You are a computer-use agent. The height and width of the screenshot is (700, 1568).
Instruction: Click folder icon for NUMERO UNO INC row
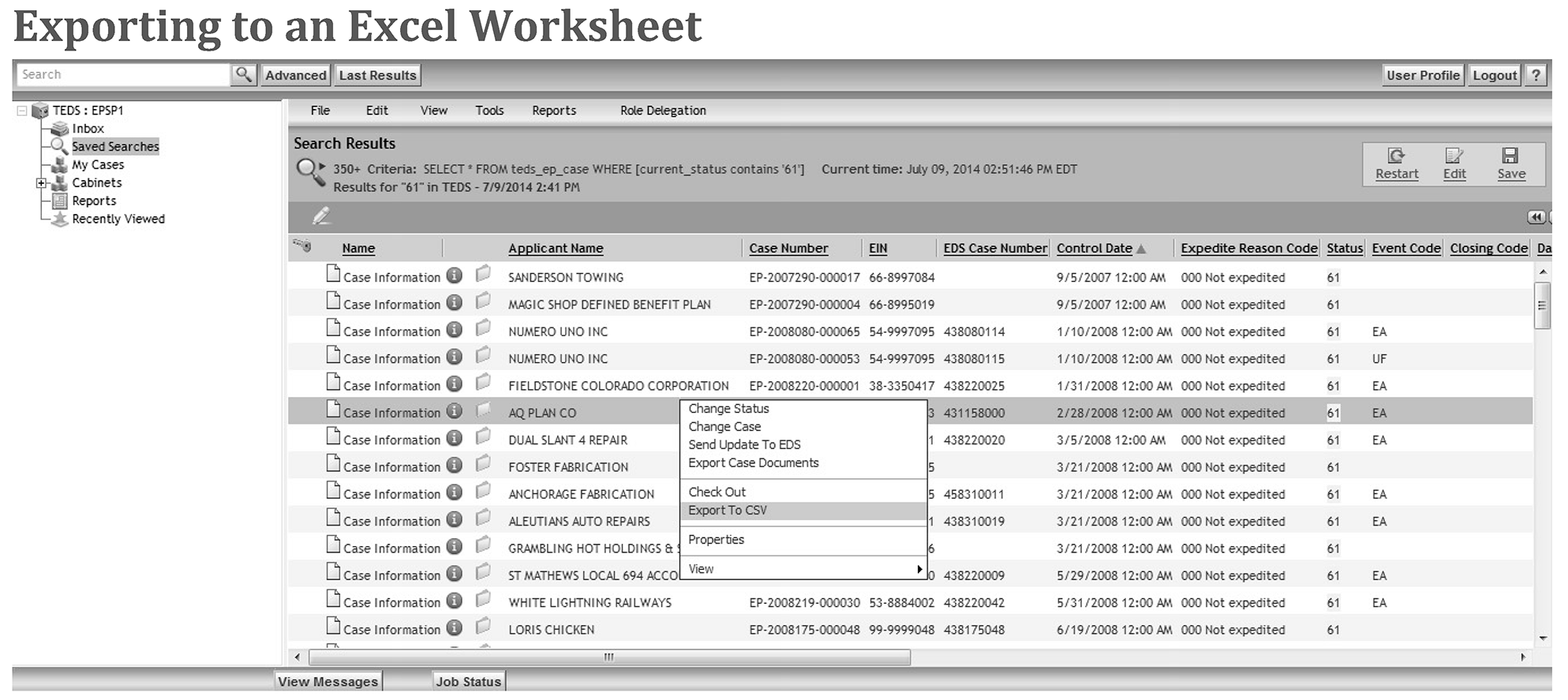pos(483,329)
